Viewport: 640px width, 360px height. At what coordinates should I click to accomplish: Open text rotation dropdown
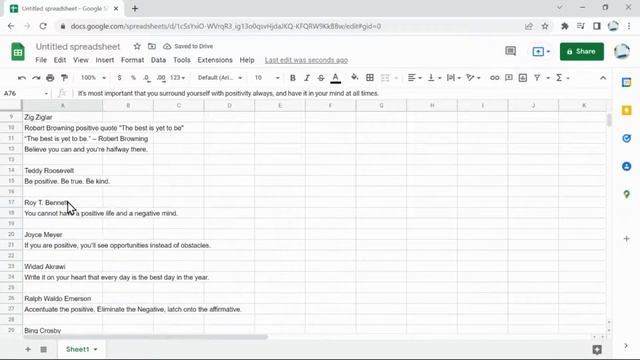tap(473, 78)
